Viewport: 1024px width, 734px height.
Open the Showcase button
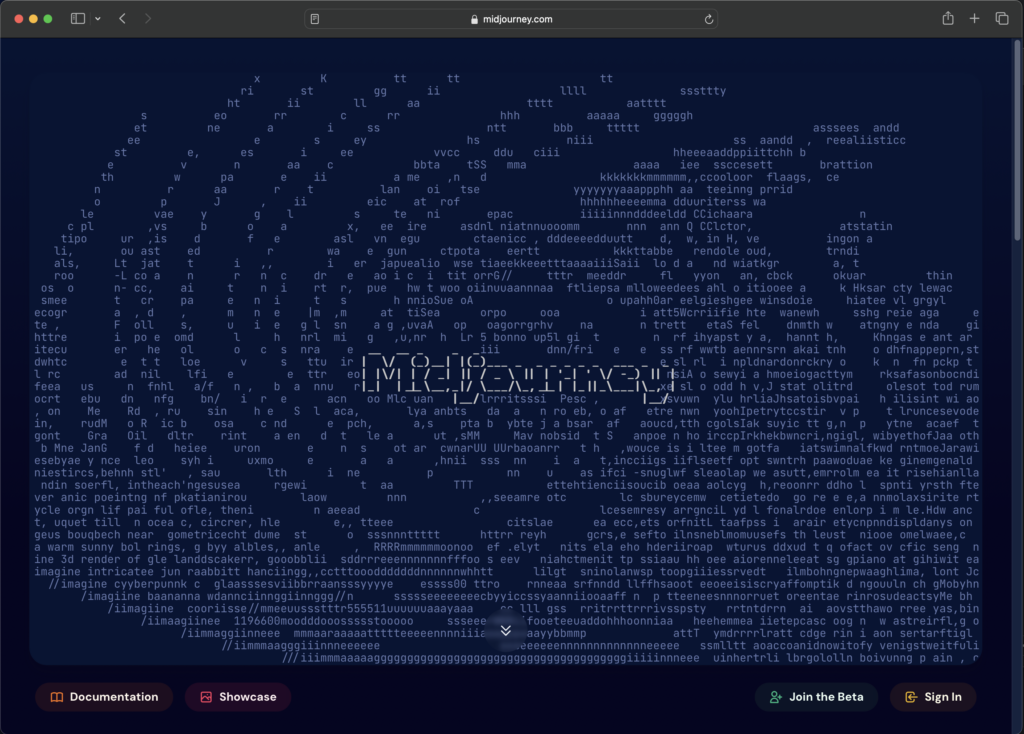[x=238, y=697]
